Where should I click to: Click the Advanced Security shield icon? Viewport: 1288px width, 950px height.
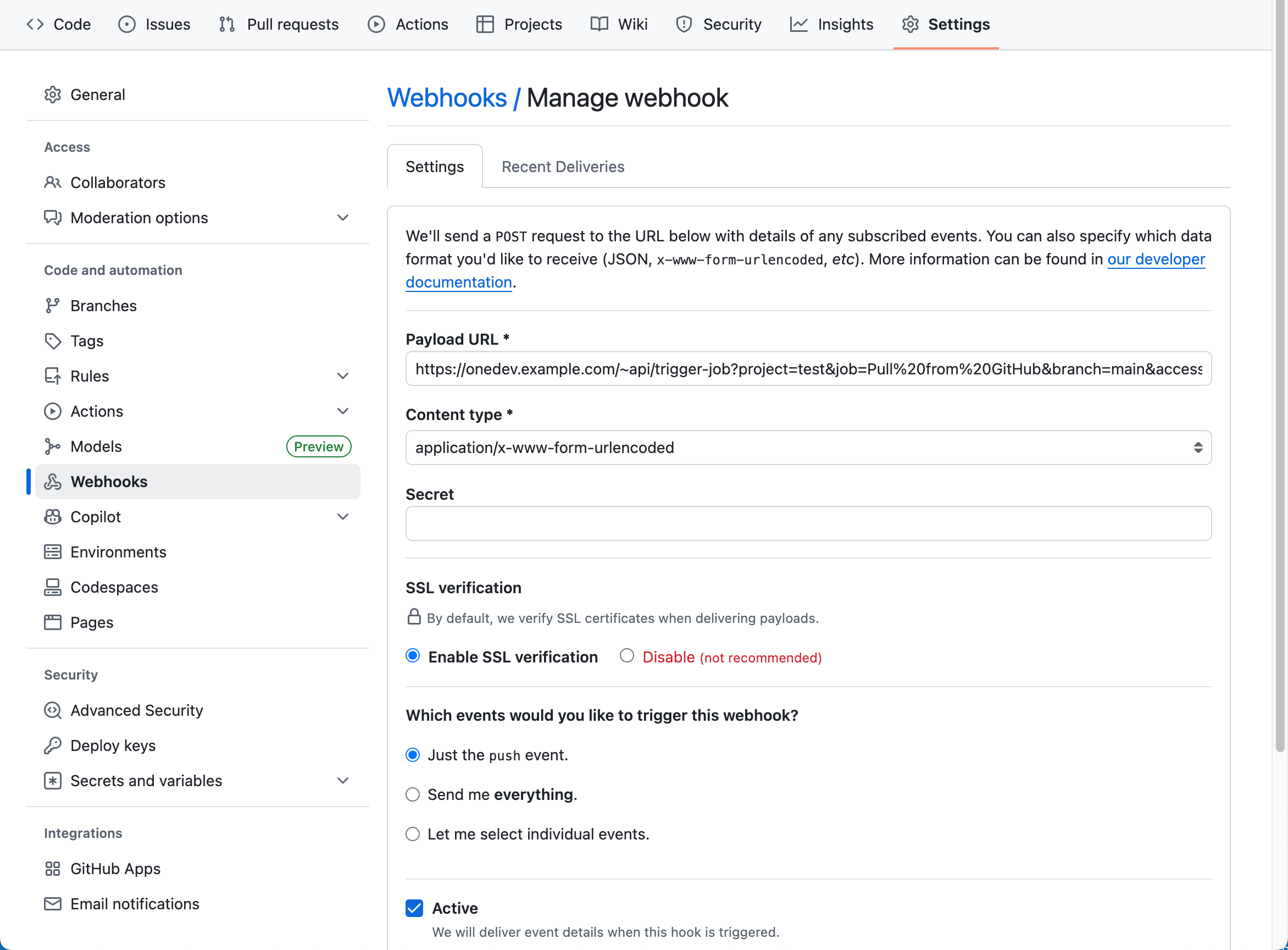coord(52,710)
